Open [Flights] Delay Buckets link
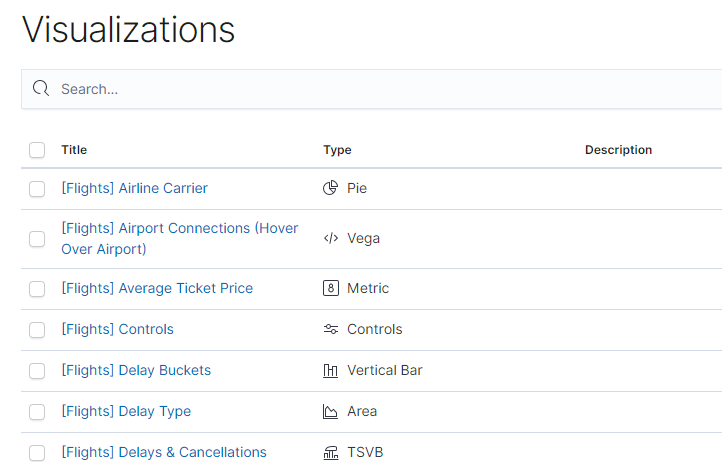Screen dimensions: 722x462 136,370
